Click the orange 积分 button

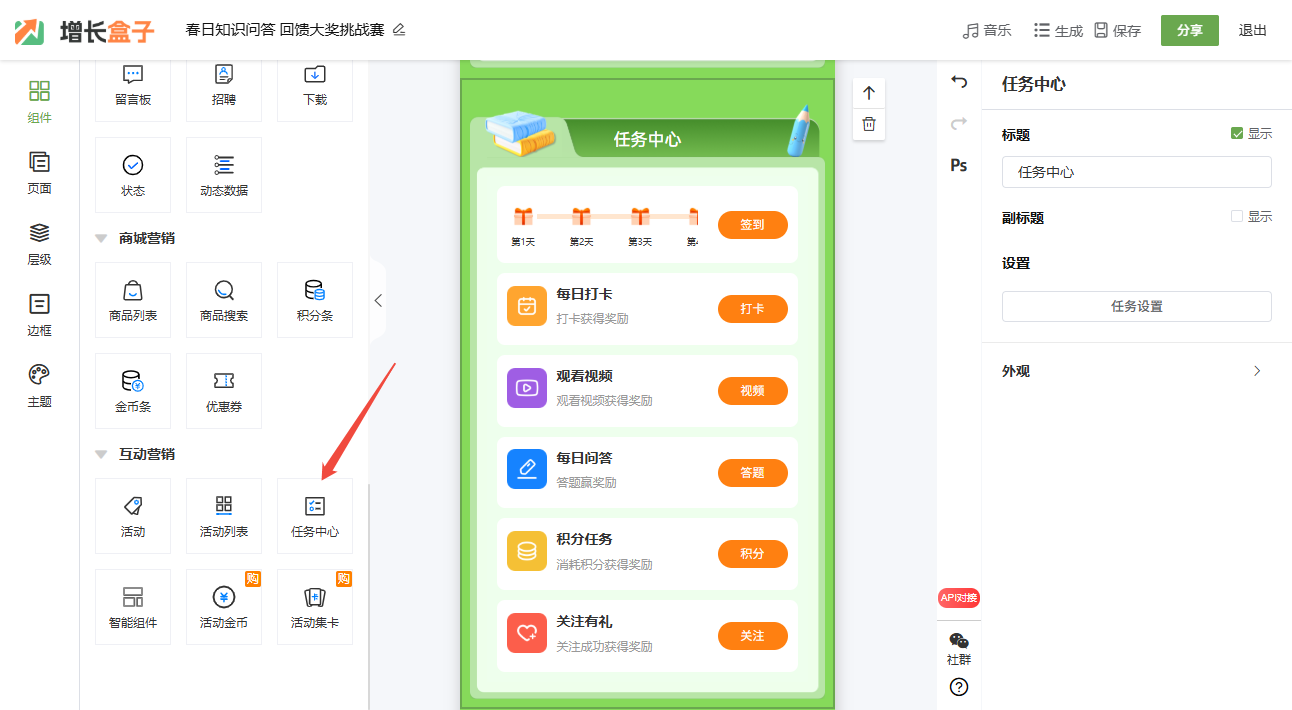click(753, 554)
